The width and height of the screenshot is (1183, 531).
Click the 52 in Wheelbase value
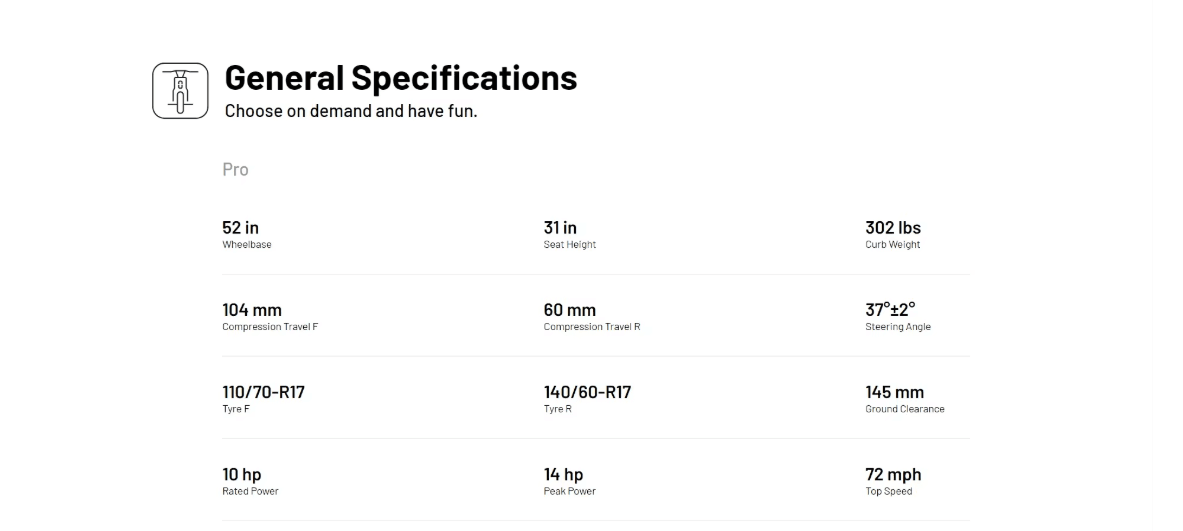[240, 228]
